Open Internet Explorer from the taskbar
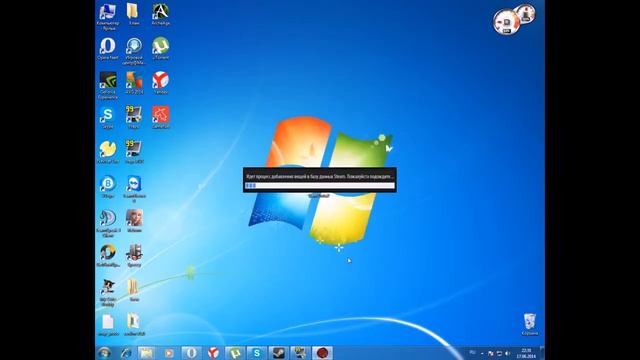 coord(126,353)
